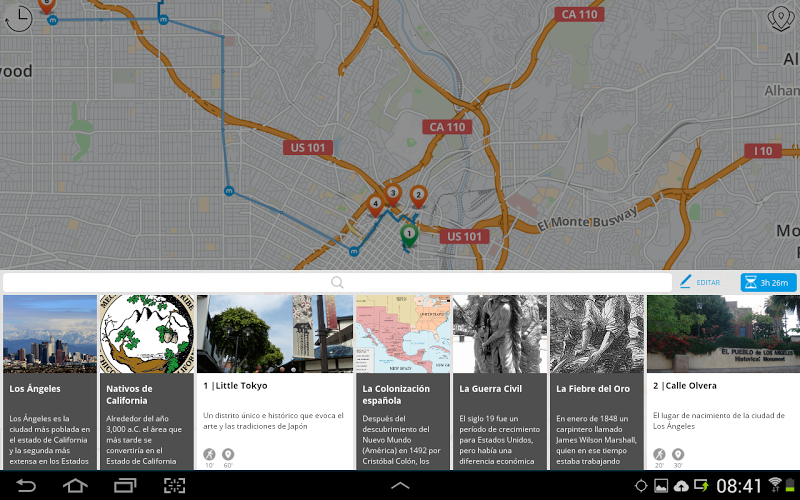Image resolution: width=800 pixels, height=500 pixels.
Task: Tap the Wi-Fi signal status icon
Action: click(x=775, y=485)
